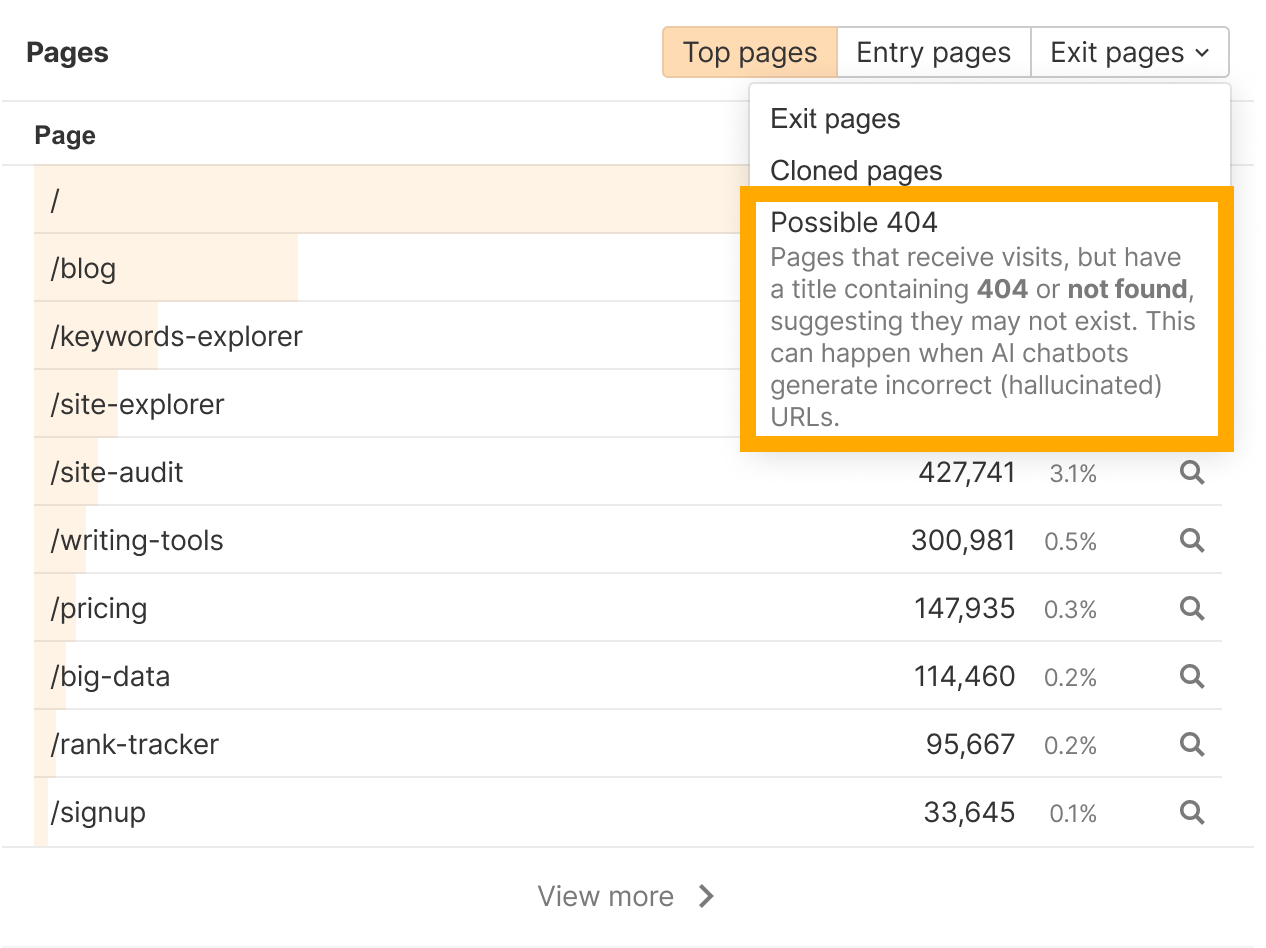Click the /pricing page entry

[x=100, y=608]
